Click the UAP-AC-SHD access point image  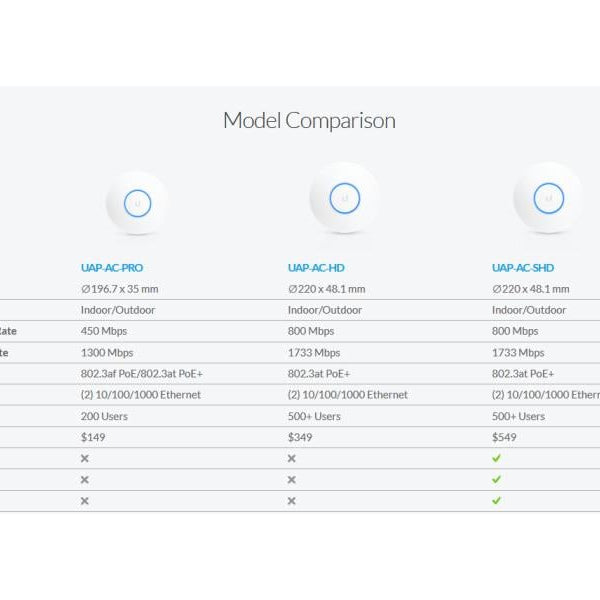point(548,198)
